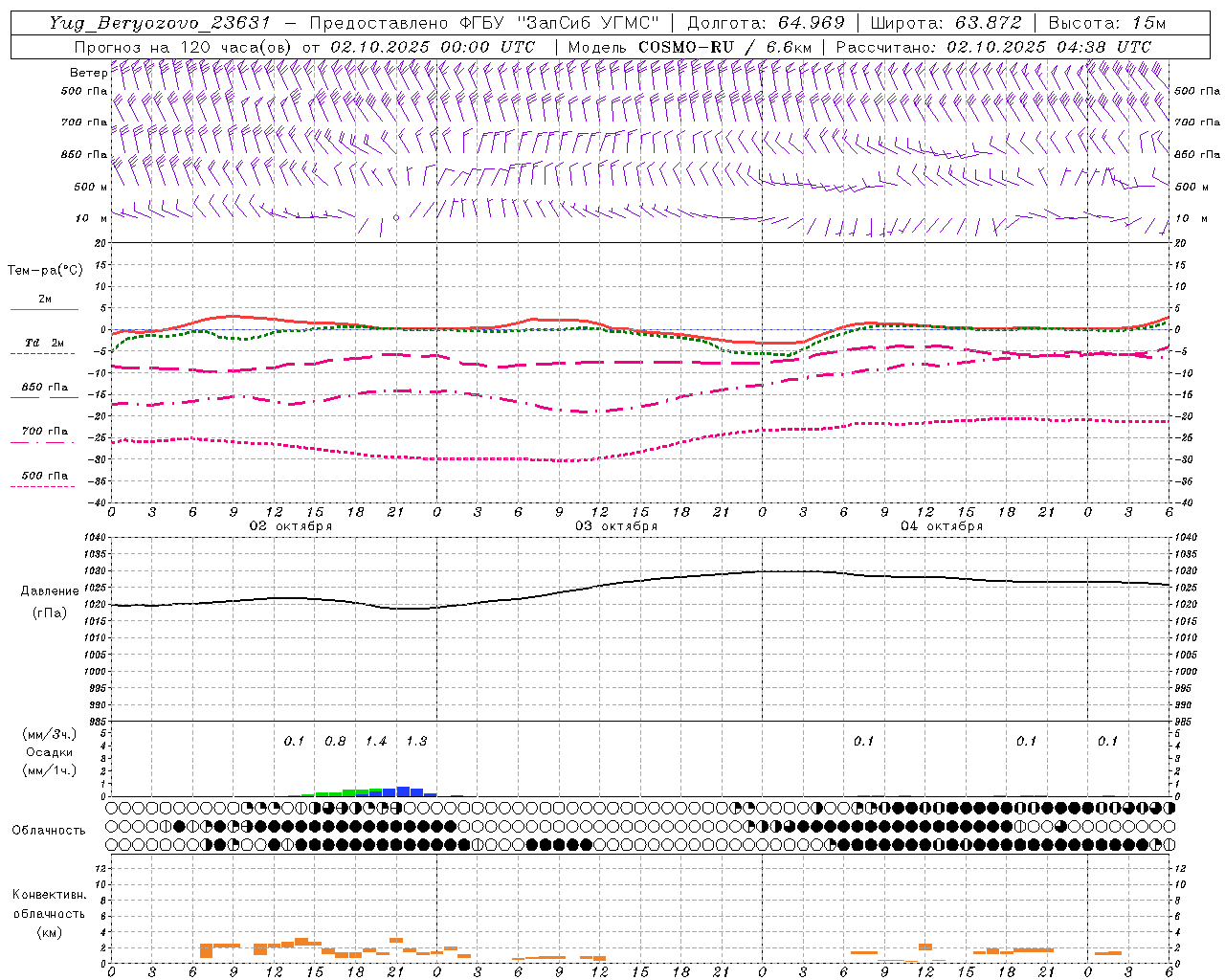The height and width of the screenshot is (980, 1225).
Task: Select the Осадки precipitation label
Action: (50, 752)
